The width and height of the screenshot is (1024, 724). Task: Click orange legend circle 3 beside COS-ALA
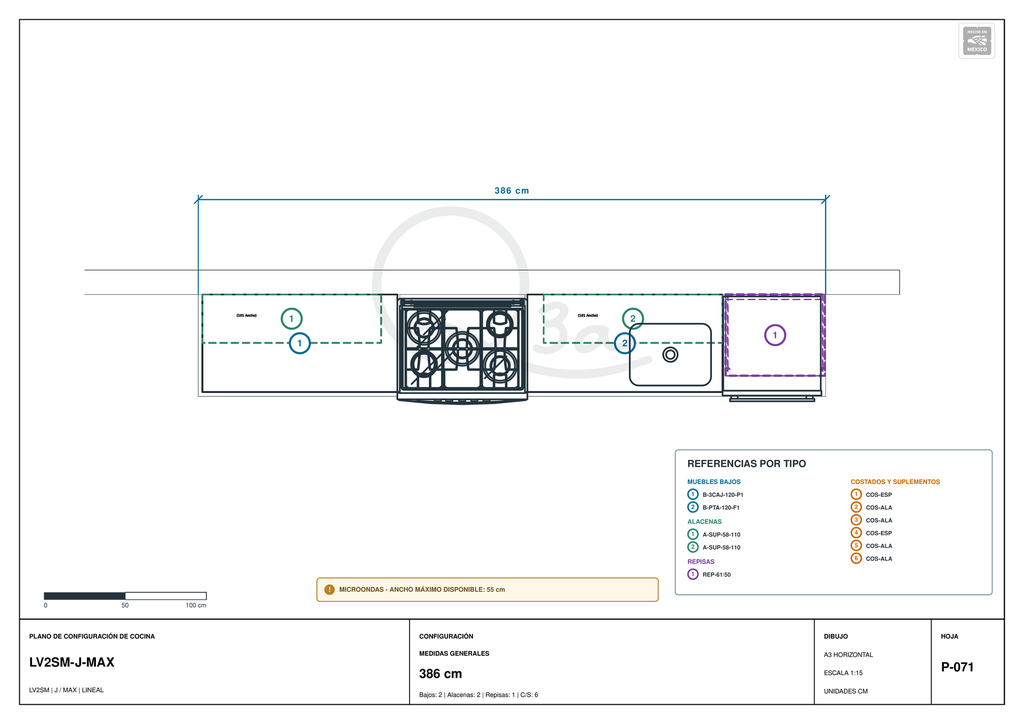(856, 520)
